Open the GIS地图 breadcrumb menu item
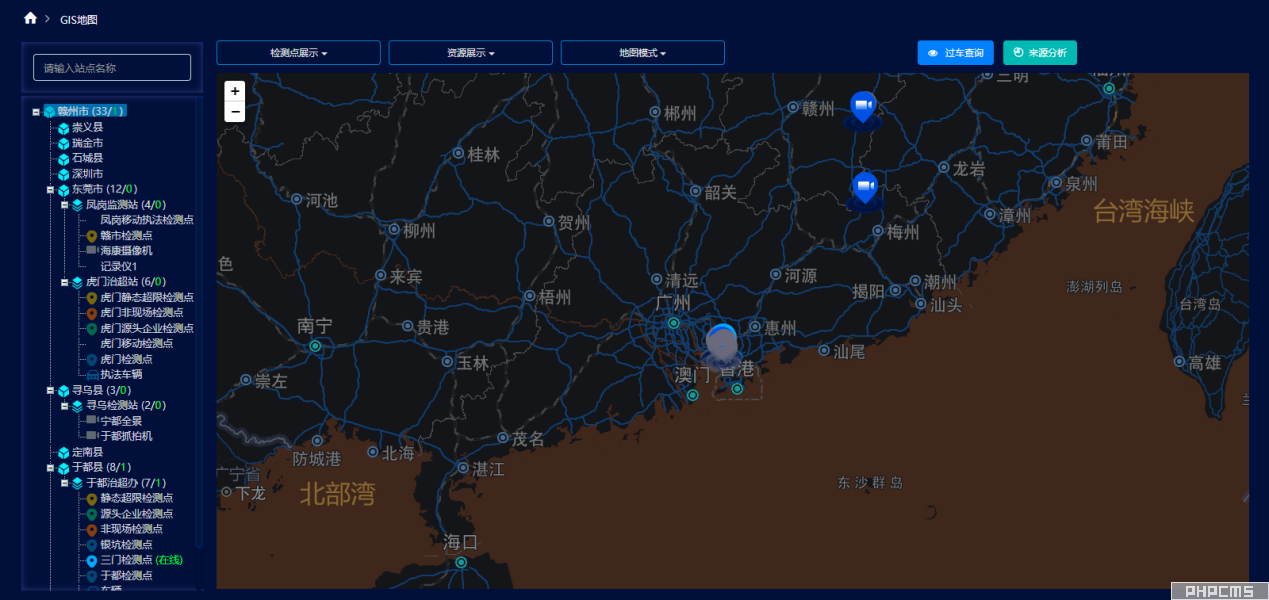The width and height of the screenshot is (1269, 600). coord(79,18)
